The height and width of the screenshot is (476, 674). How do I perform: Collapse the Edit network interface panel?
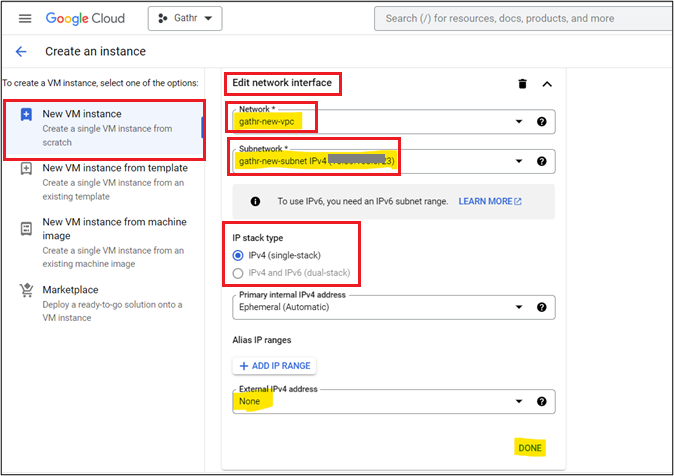547,84
